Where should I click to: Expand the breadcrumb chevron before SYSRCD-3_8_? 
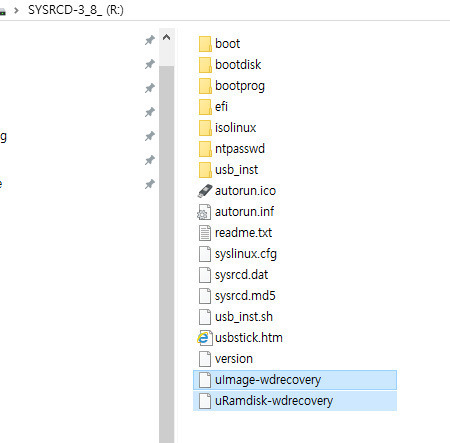pyautogui.click(x=16, y=10)
